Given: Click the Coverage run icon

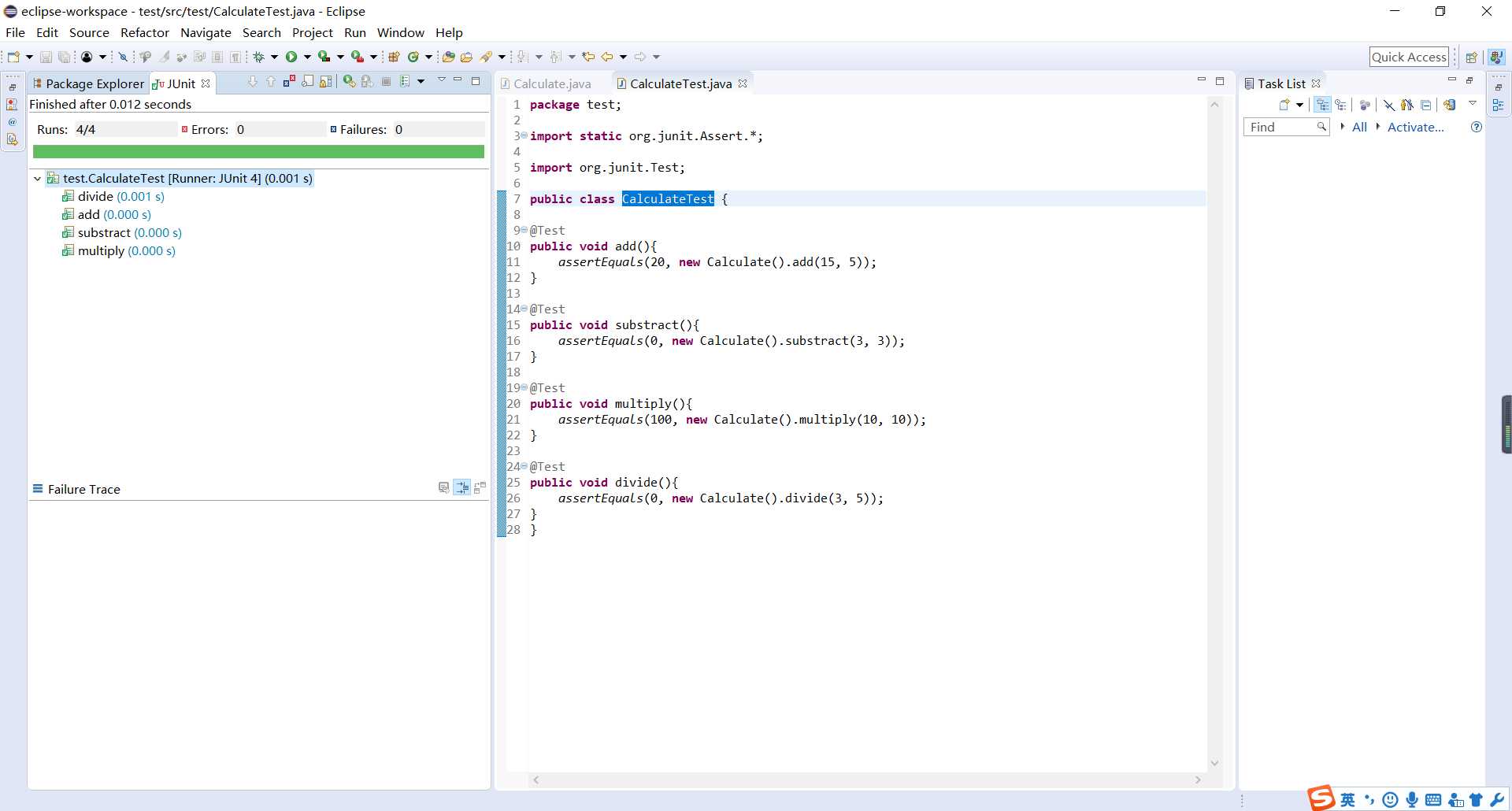Looking at the screenshot, I should (324, 57).
